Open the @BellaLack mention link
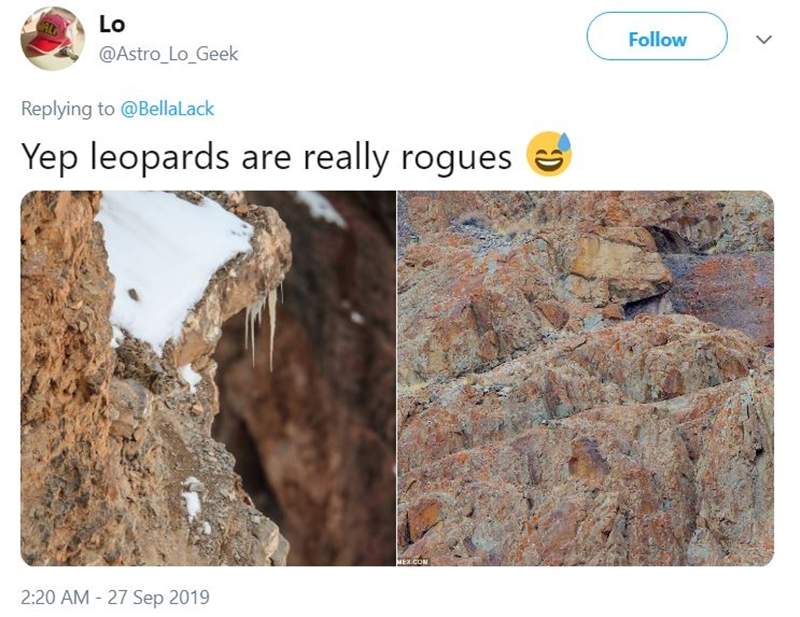 [167, 109]
